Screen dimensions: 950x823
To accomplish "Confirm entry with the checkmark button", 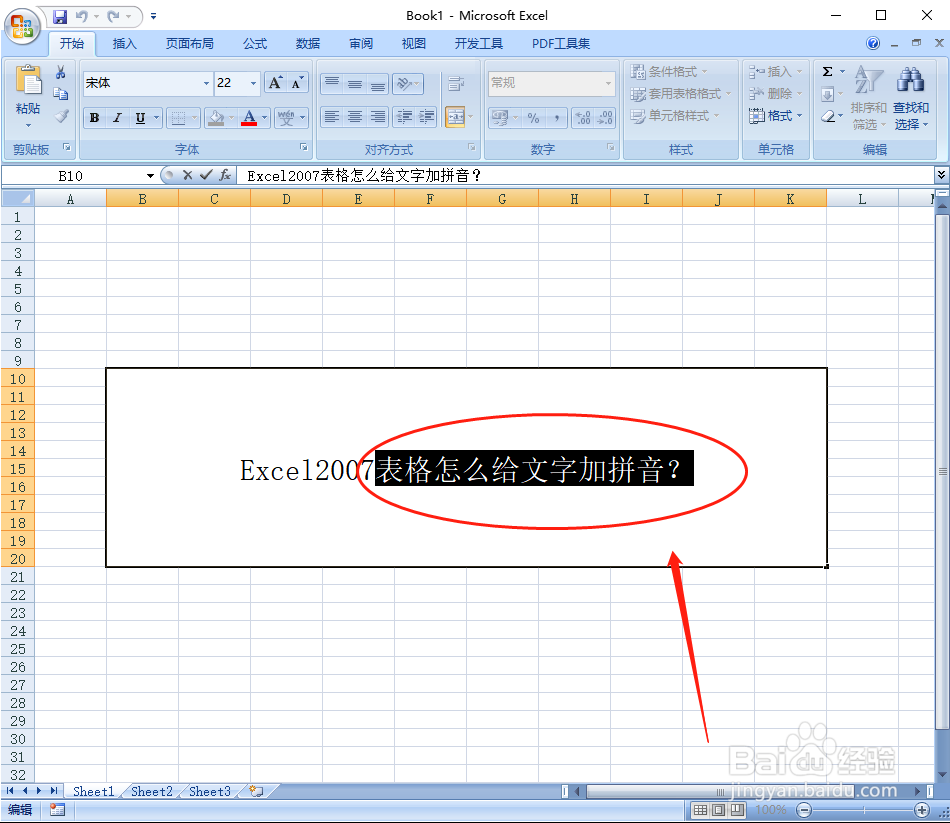I will [x=206, y=176].
